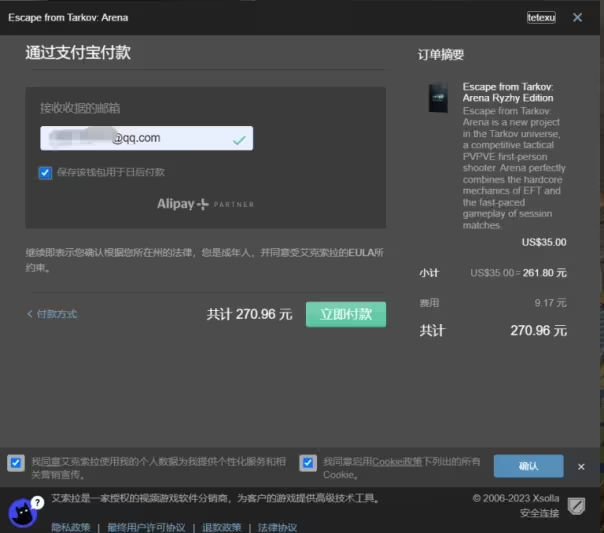Click the 立即付款 button
This screenshot has height=533, width=604.
(x=346, y=314)
